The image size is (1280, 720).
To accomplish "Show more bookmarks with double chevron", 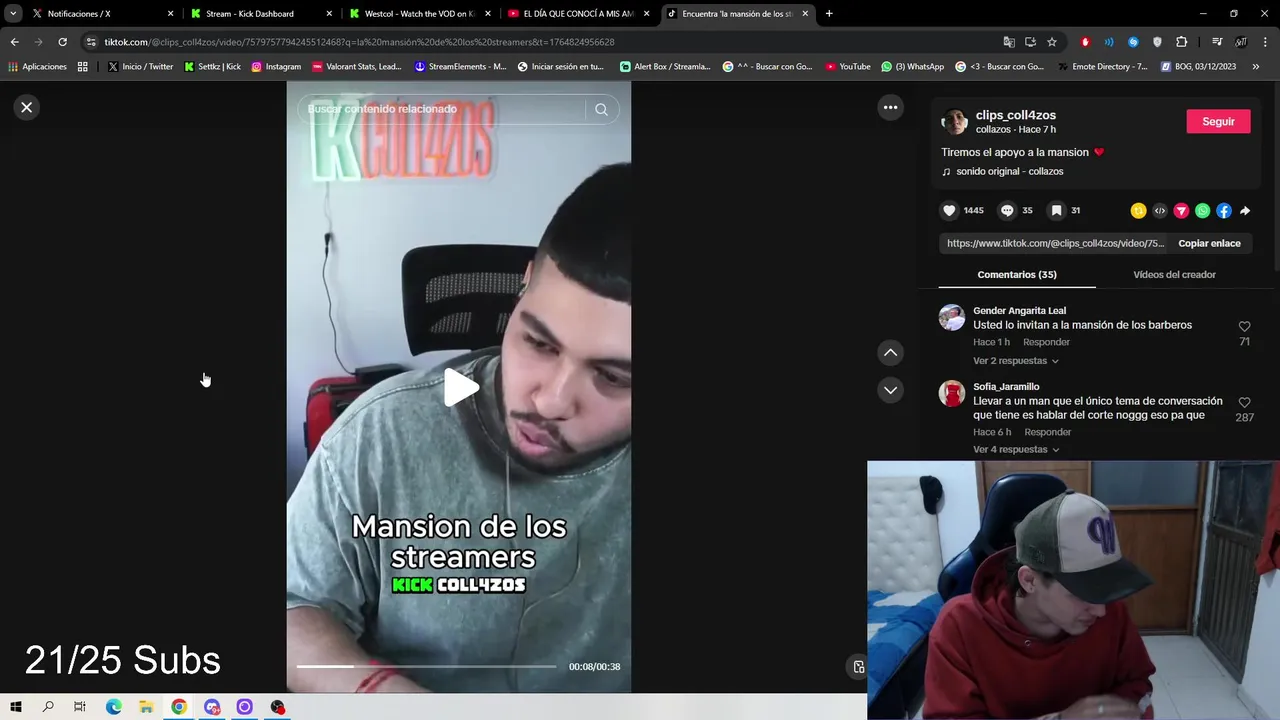I will click(1256, 67).
